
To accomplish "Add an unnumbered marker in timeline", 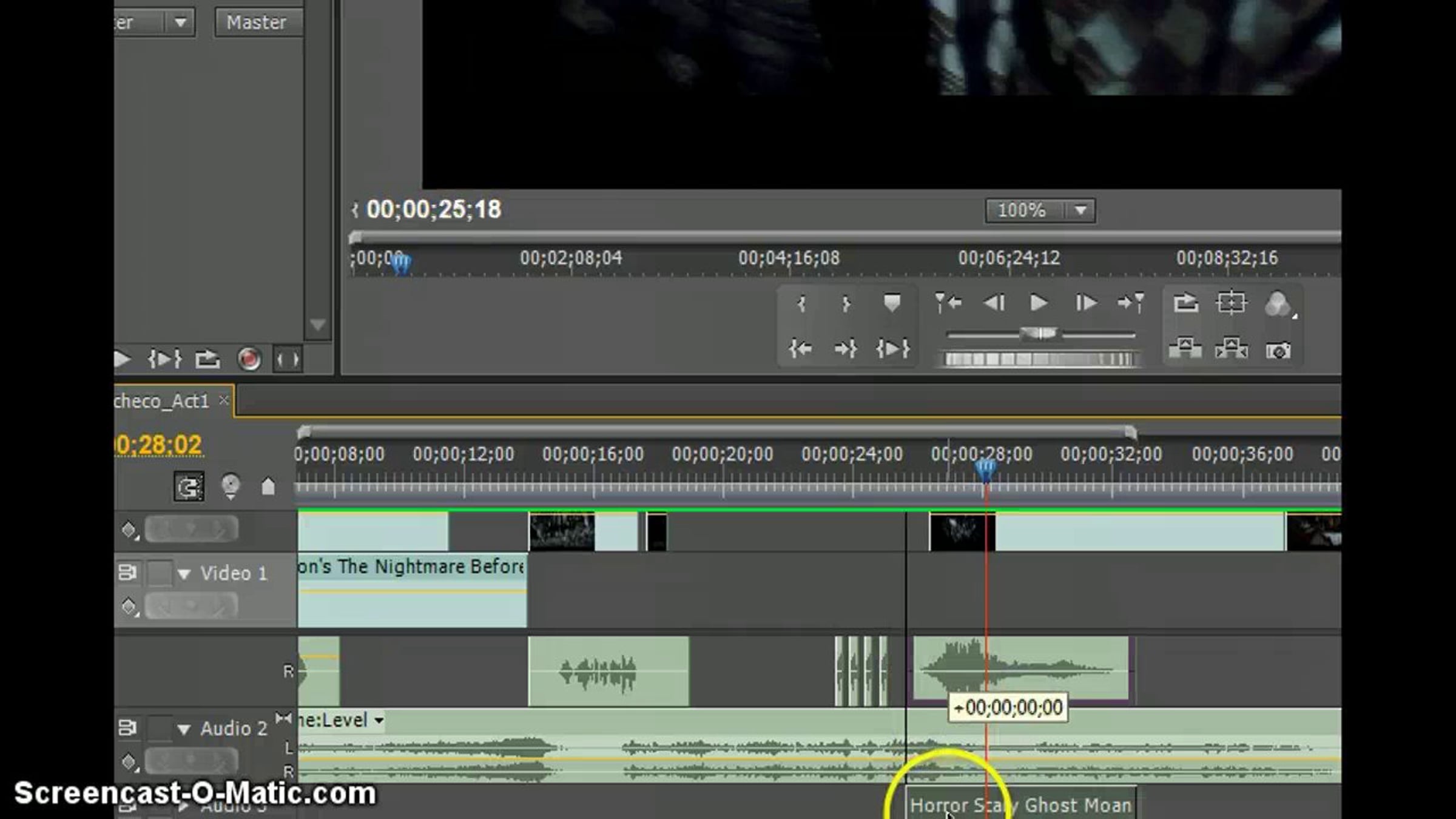I will pos(268,487).
